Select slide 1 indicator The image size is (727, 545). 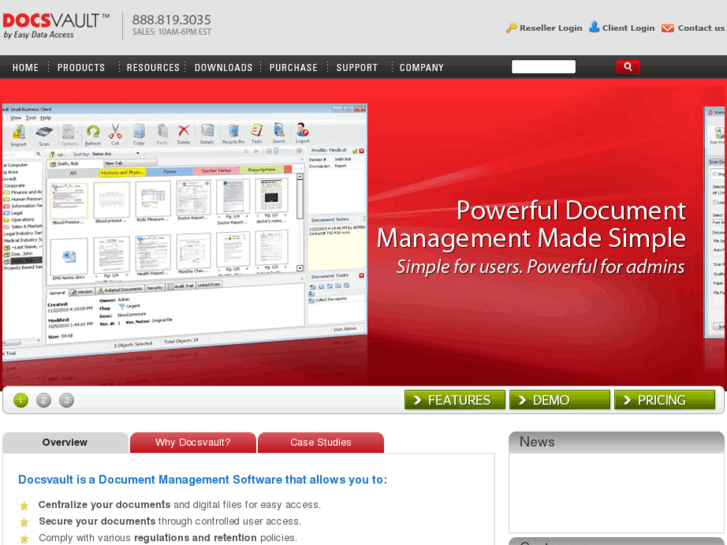pos(21,400)
